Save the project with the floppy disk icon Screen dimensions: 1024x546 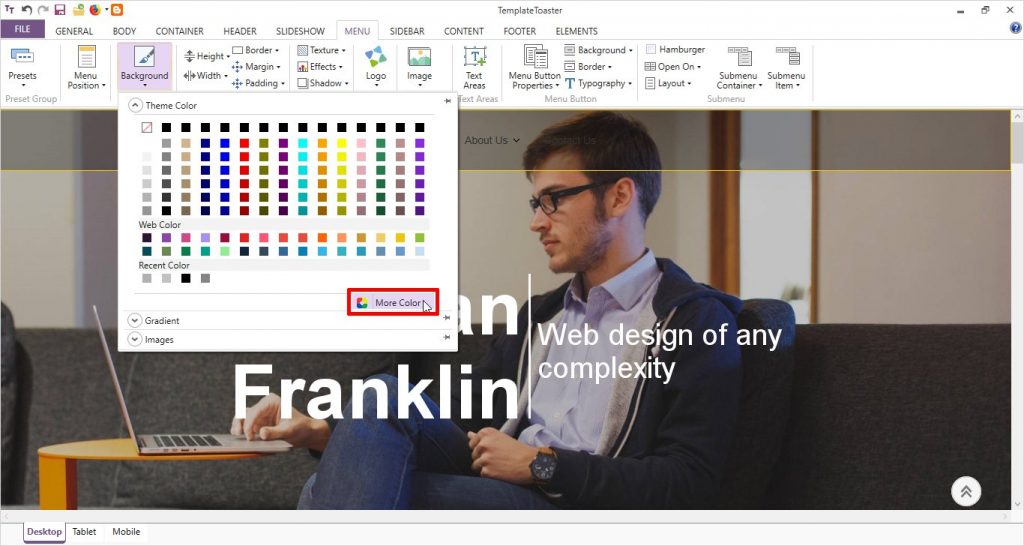(x=60, y=10)
